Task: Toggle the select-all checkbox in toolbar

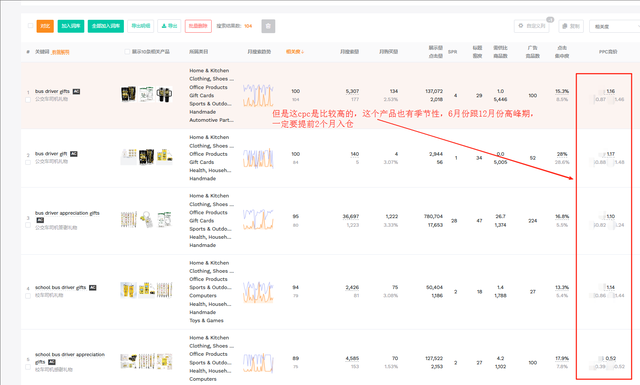Action: [x=30, y=26]
